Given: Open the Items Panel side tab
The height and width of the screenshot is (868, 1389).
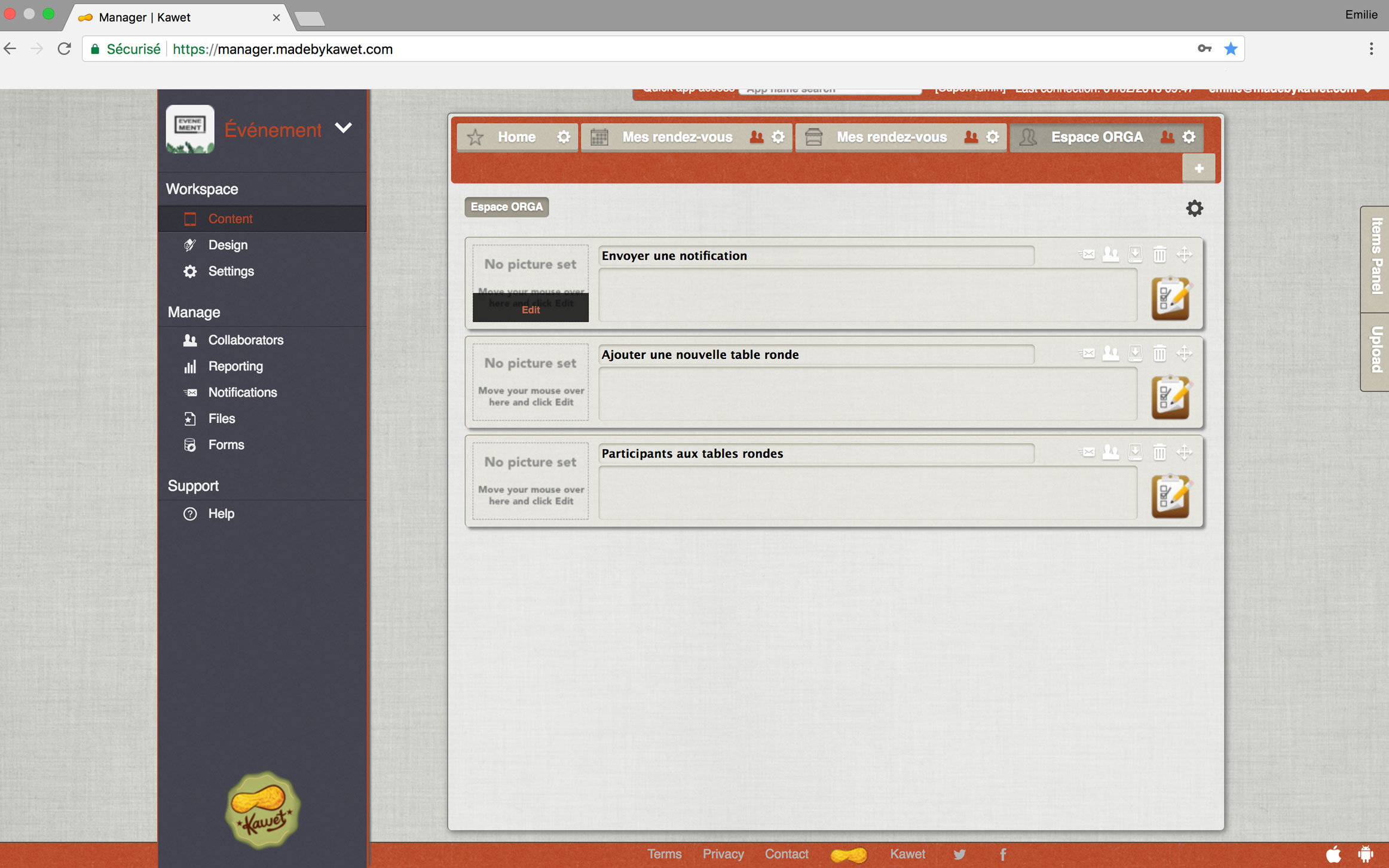Looking at the screenshot, I should (1376, 257).
